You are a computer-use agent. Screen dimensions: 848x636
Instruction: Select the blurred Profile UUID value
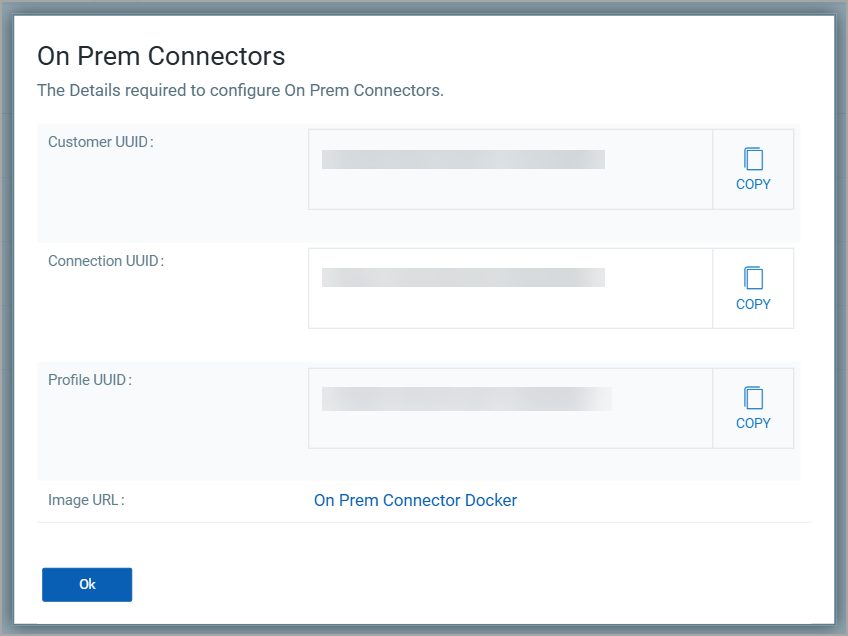(x=466, y=399)
